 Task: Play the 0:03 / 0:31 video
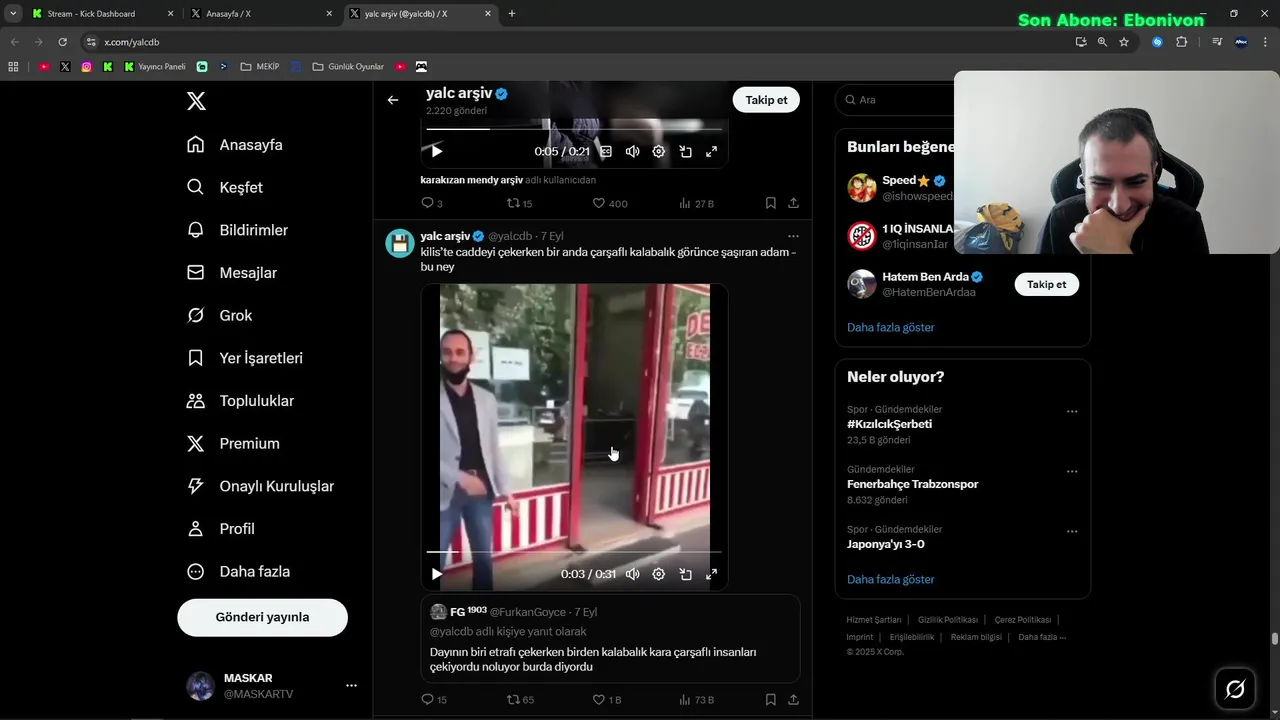(436, 574)
